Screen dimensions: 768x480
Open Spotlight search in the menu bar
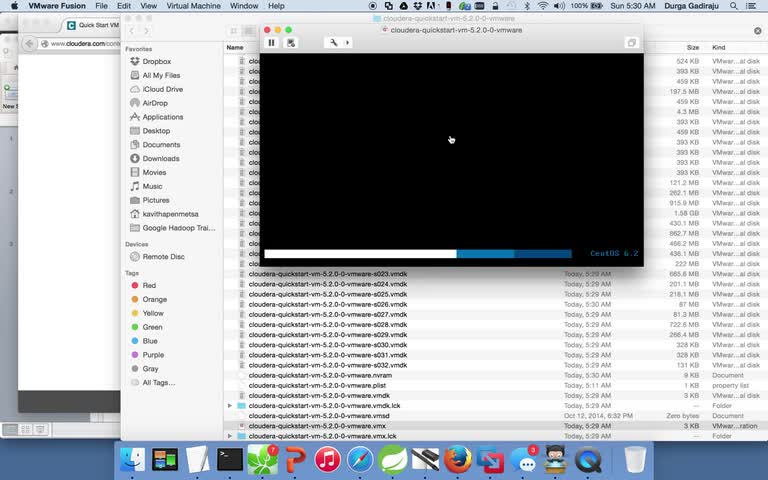coord(733,6)
